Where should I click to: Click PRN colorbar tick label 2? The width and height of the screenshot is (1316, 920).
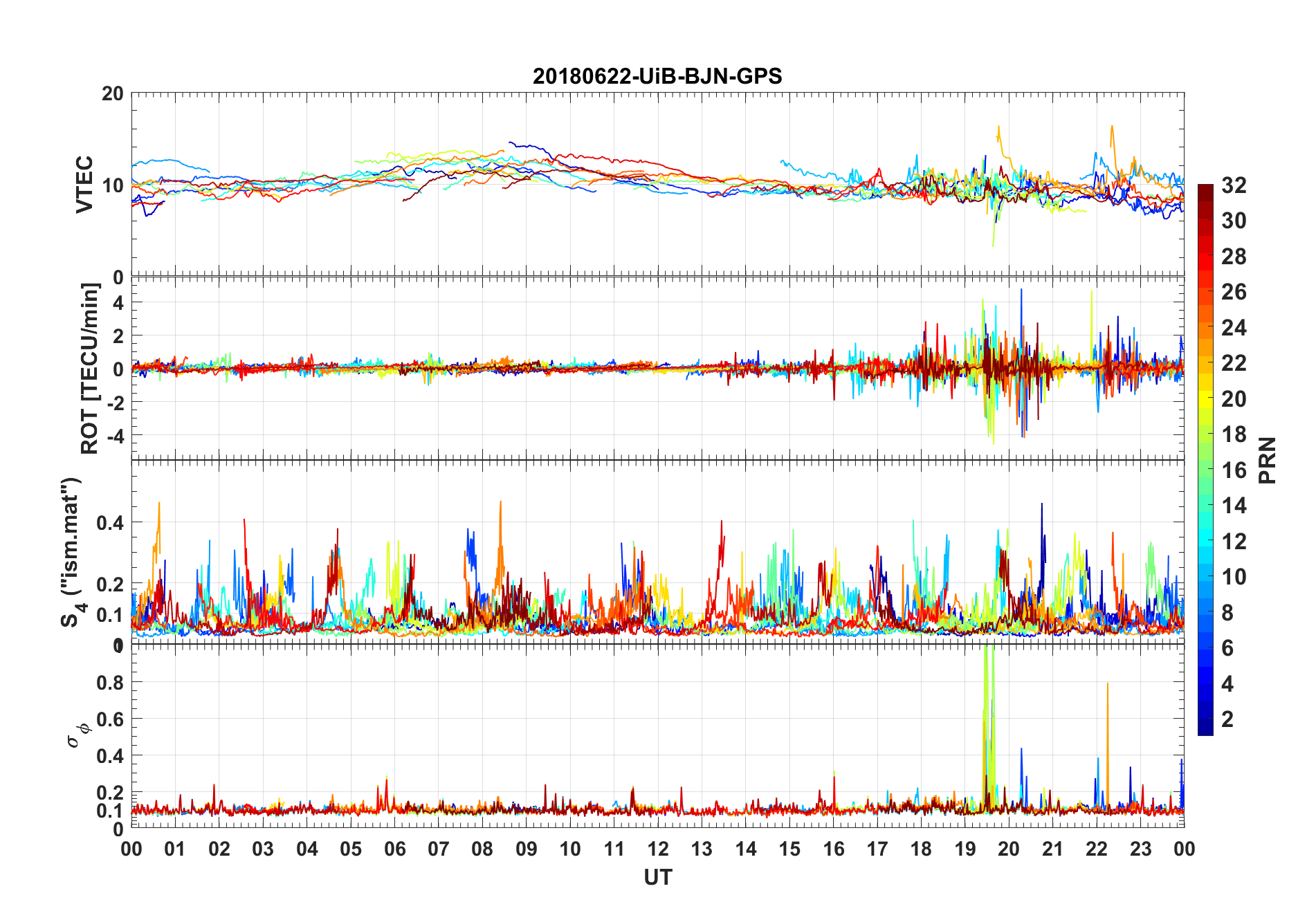(x=1227, y=719)
